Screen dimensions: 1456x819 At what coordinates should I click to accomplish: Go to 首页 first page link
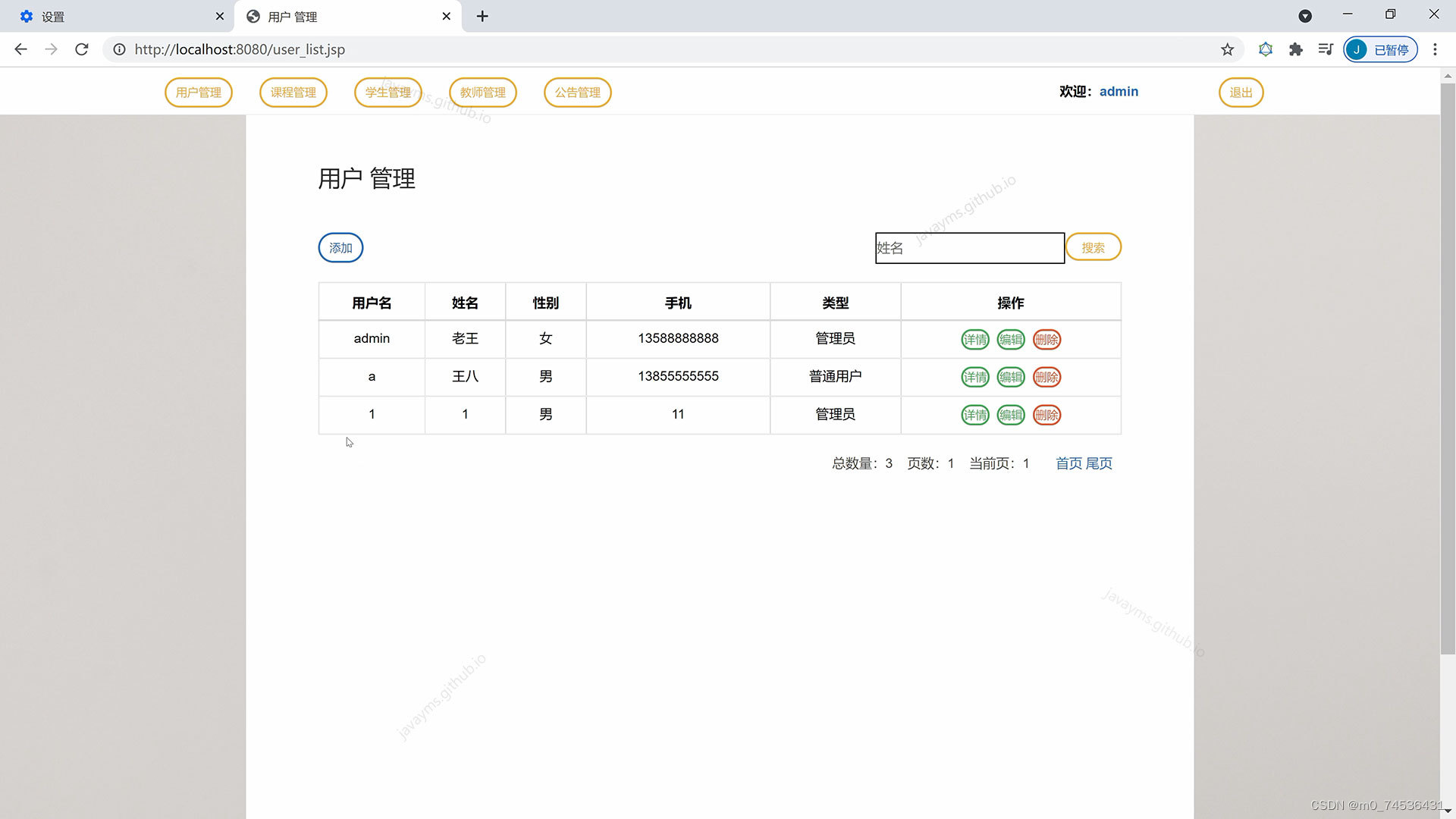coord(1069,463)
